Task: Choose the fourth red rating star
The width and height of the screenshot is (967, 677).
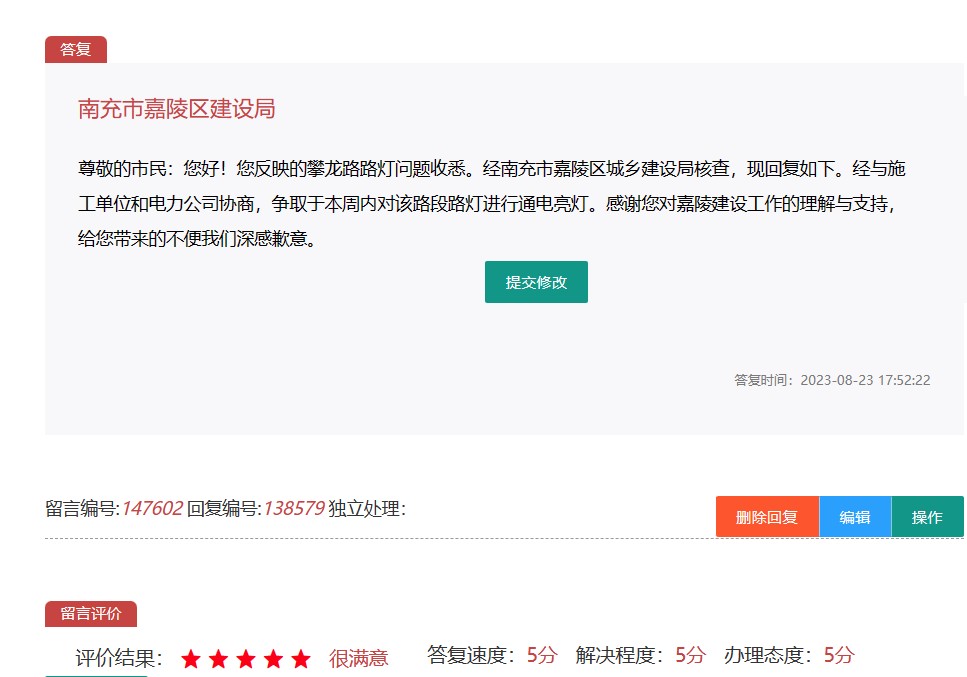Action: (273, 659)
